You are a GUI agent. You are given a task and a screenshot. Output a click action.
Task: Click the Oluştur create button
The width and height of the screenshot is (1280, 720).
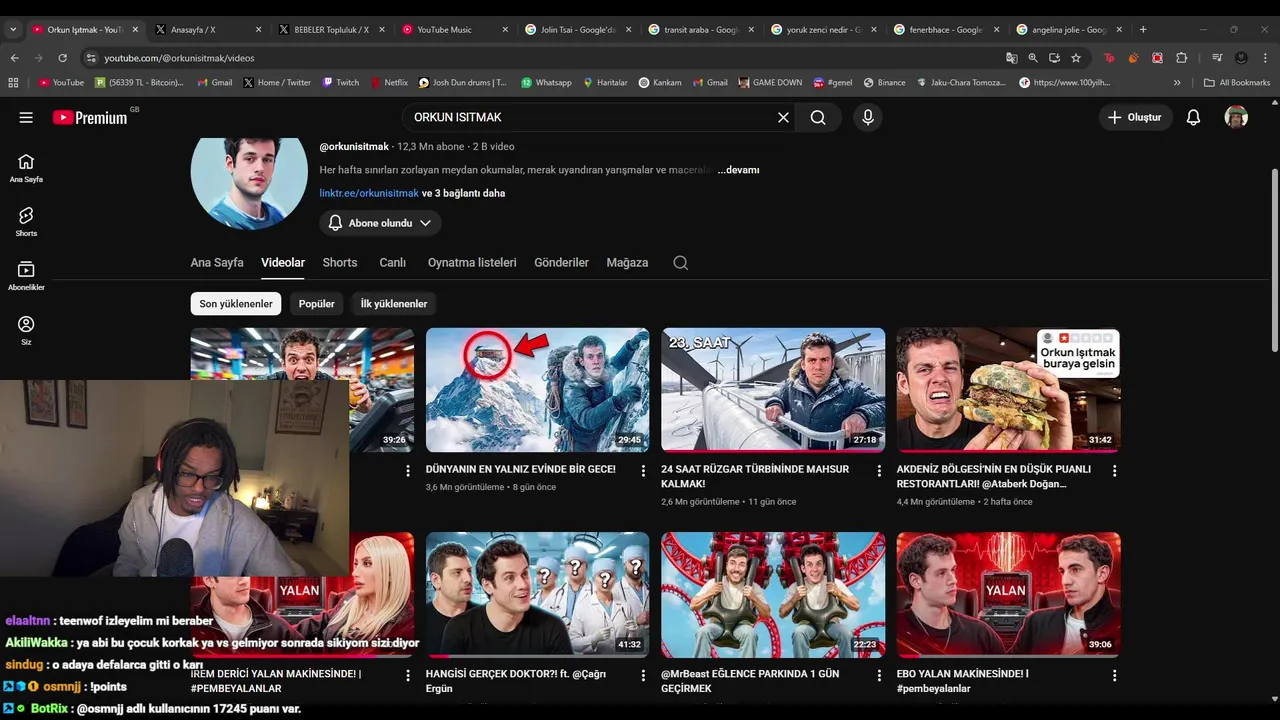[x=1135, y=117]
